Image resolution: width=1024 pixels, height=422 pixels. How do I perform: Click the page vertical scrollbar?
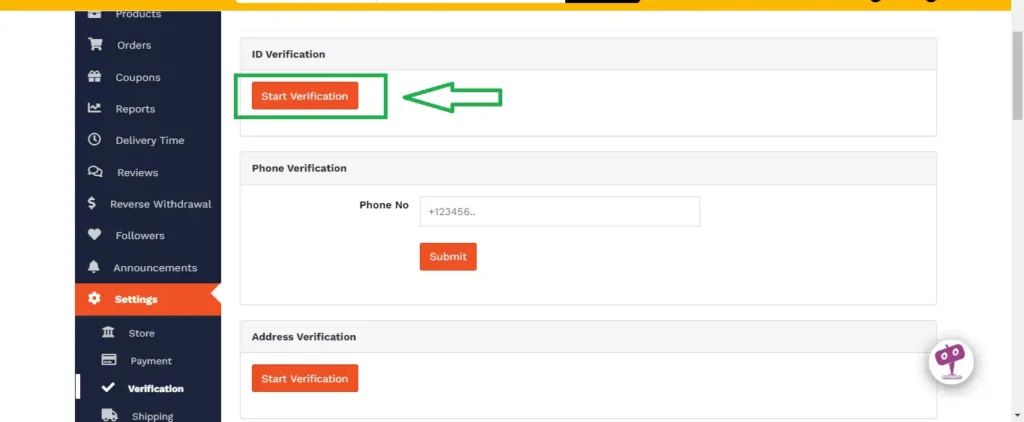pos(1016,200)
